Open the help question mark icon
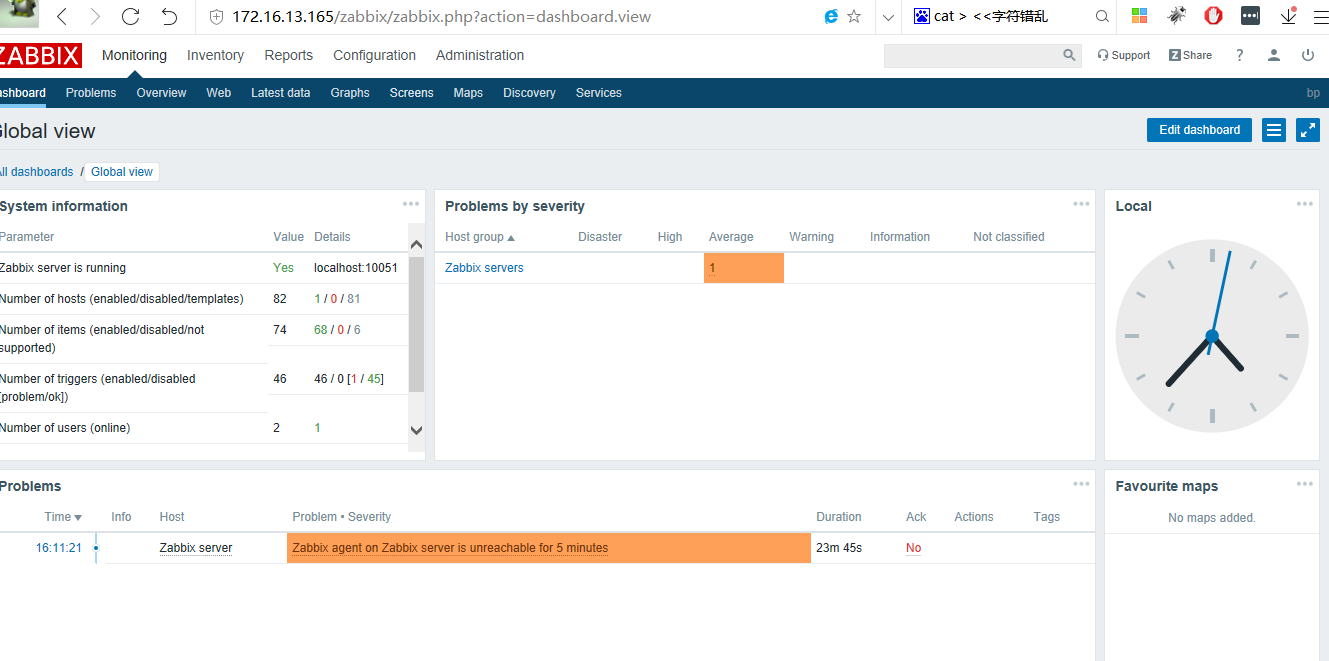The image size is (1329, 661). (x=1240, y=56)
